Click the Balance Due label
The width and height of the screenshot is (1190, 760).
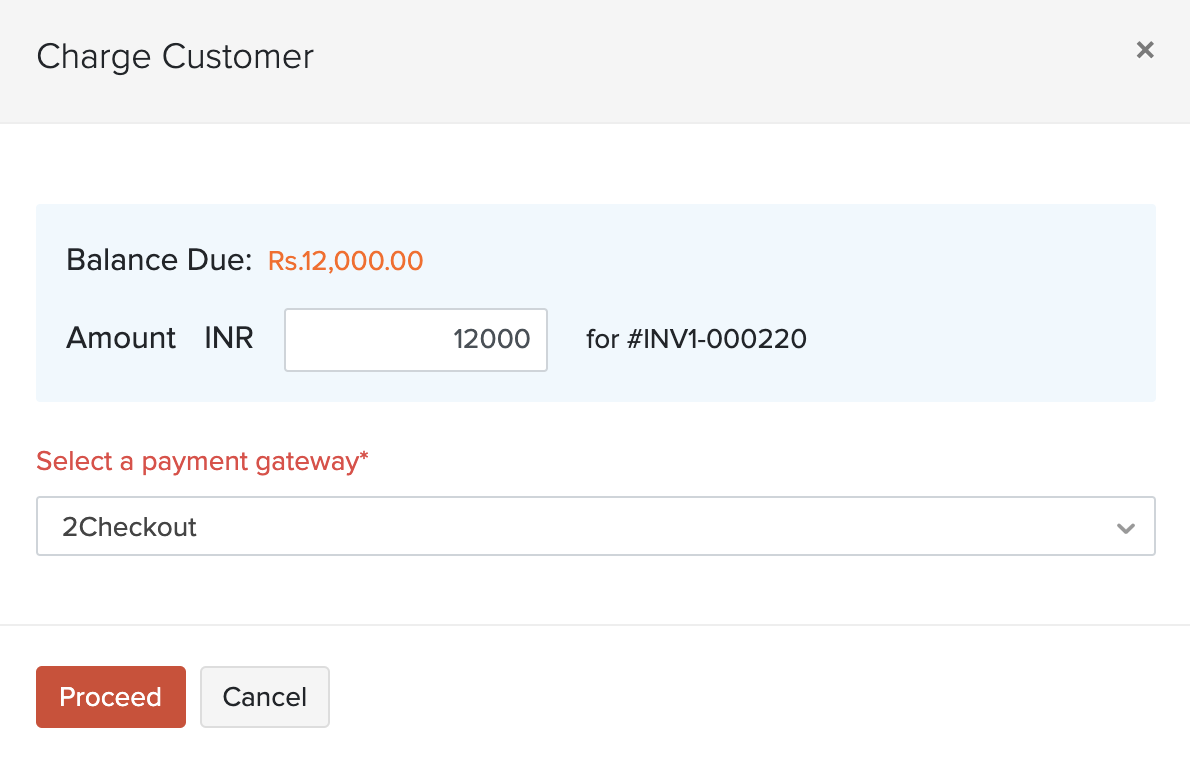(x=159, y=261)
